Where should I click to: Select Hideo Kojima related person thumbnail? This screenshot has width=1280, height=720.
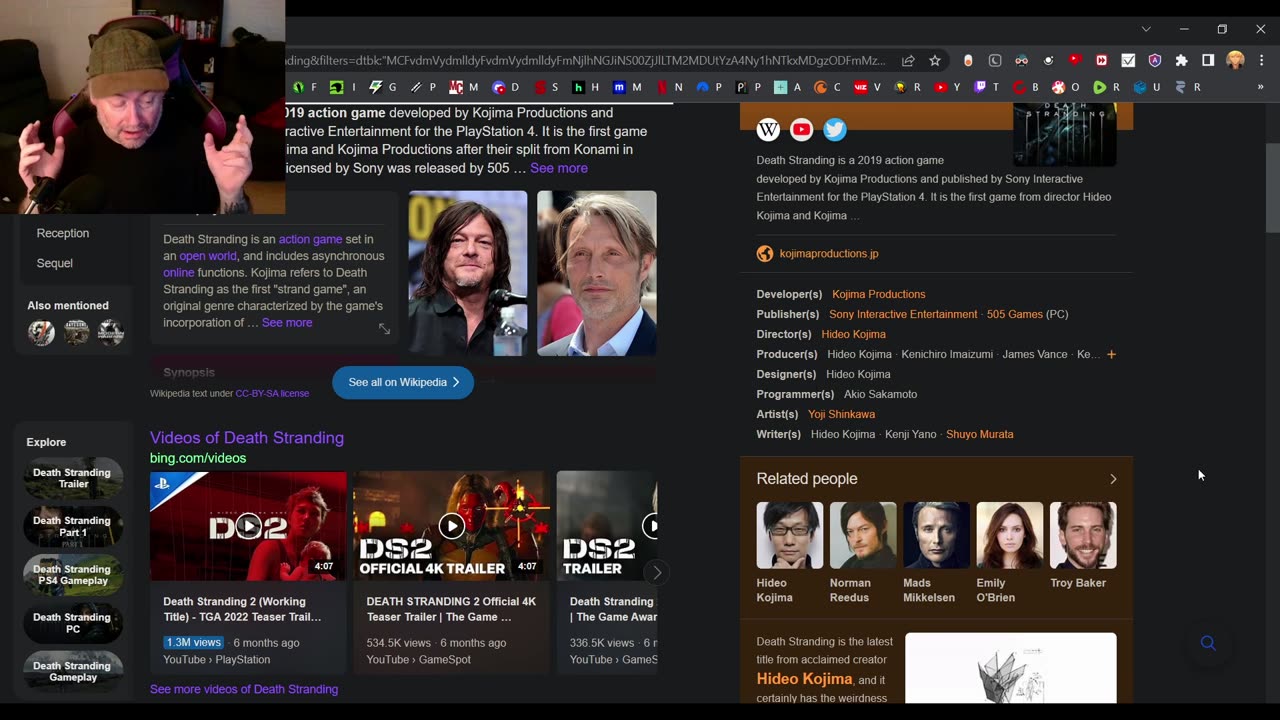point(790,535)
